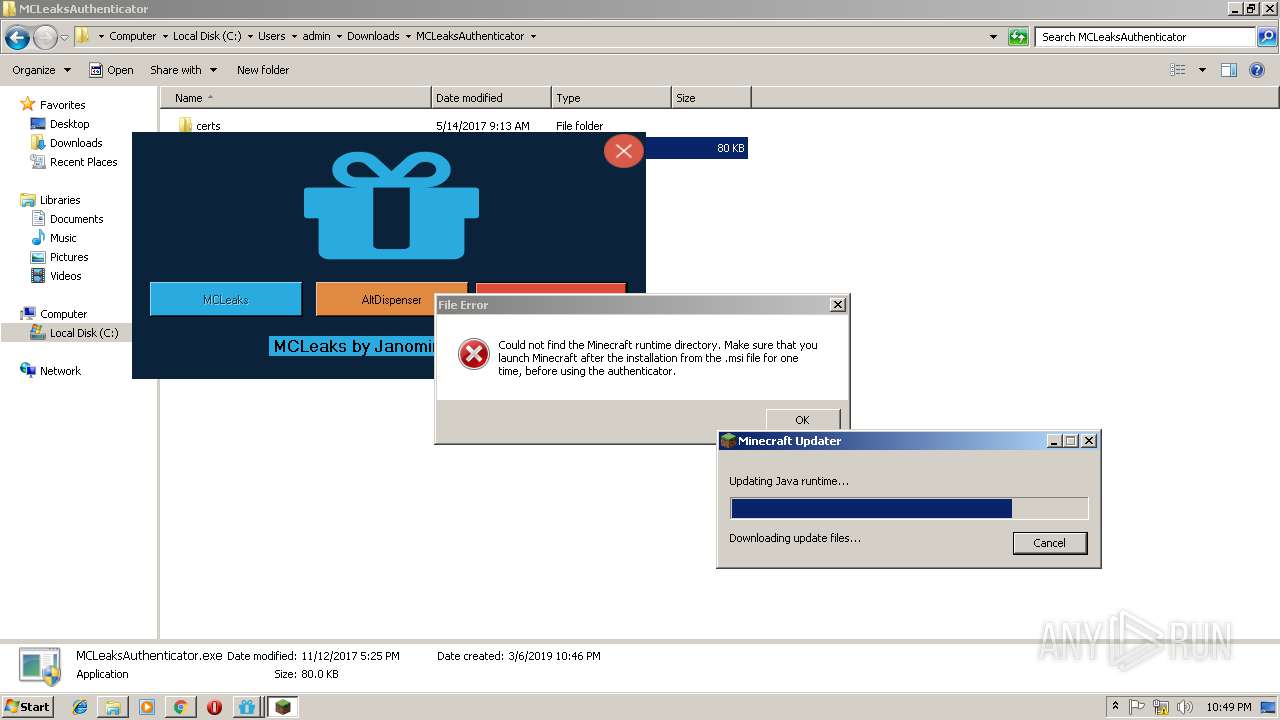This screenshot has width=1280, height=720.
Task: Click the red error icon in dialog
Action: click(x=474, y=354)
